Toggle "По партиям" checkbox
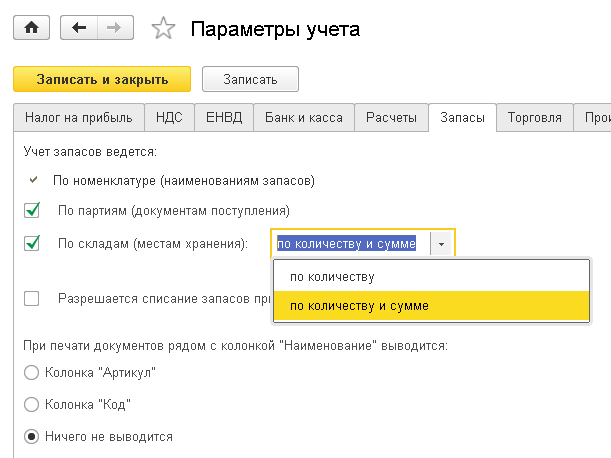This screenshot has height=458, width=611. (32, 210)
